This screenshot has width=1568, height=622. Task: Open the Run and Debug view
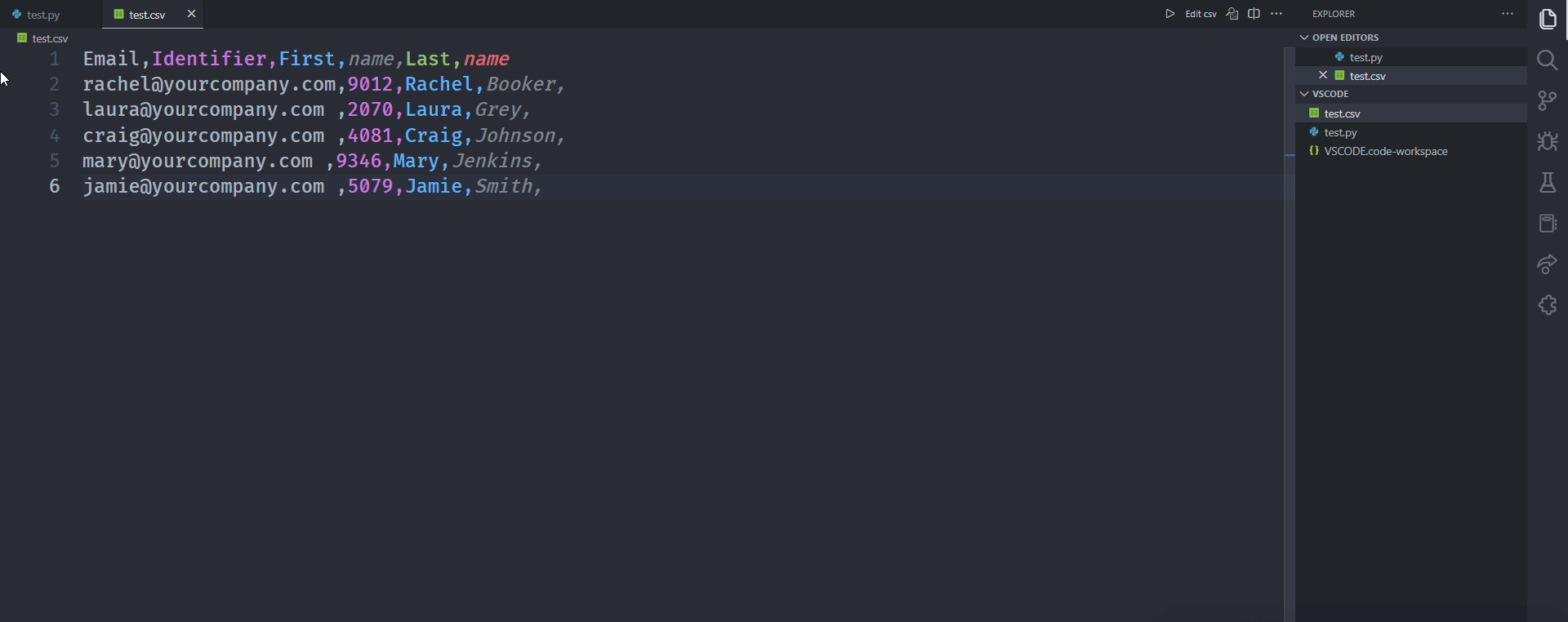pyautogui.click(x=1548, y=141)
